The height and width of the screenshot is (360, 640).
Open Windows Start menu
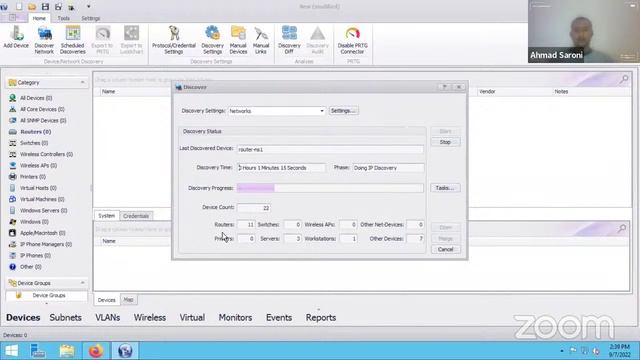coord(11,351)
